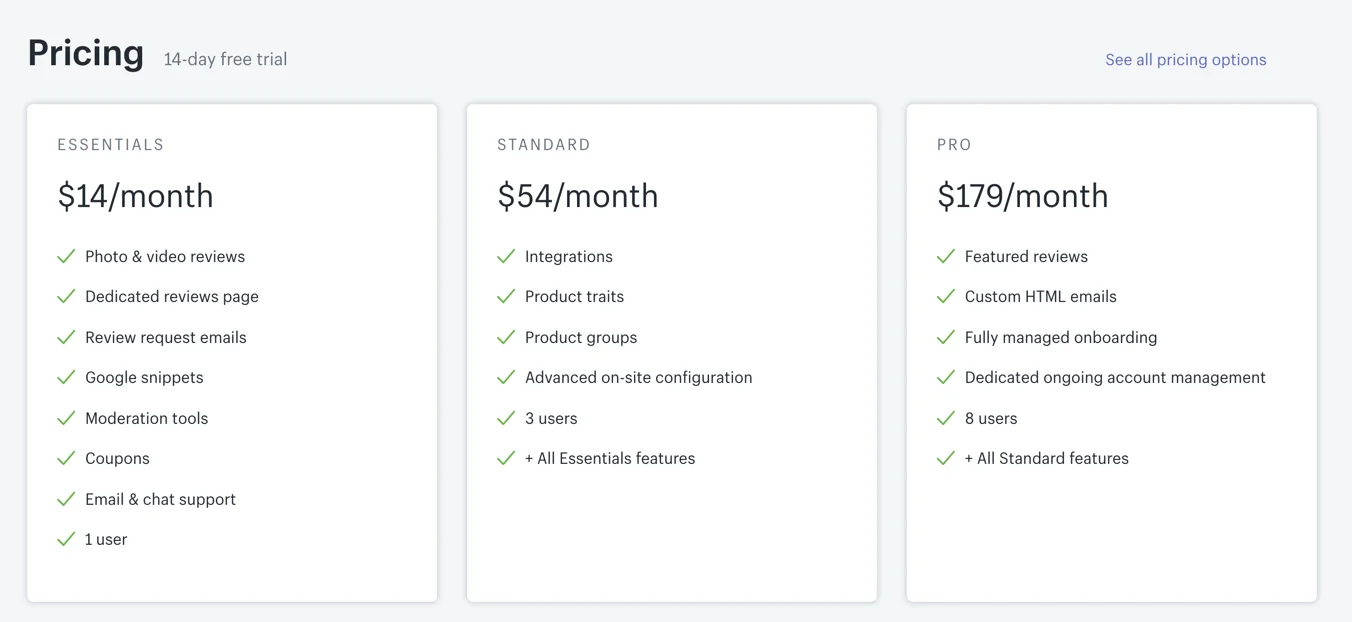Open the See all pricing options link

coord(1185,60)
